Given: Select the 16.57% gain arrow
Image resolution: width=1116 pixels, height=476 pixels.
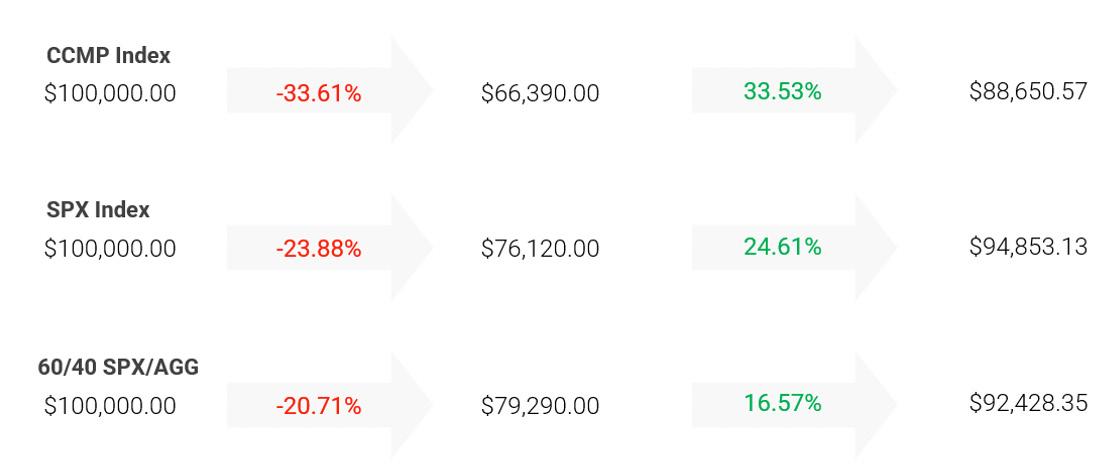Looking at the screenshot, I should (794, 404).
